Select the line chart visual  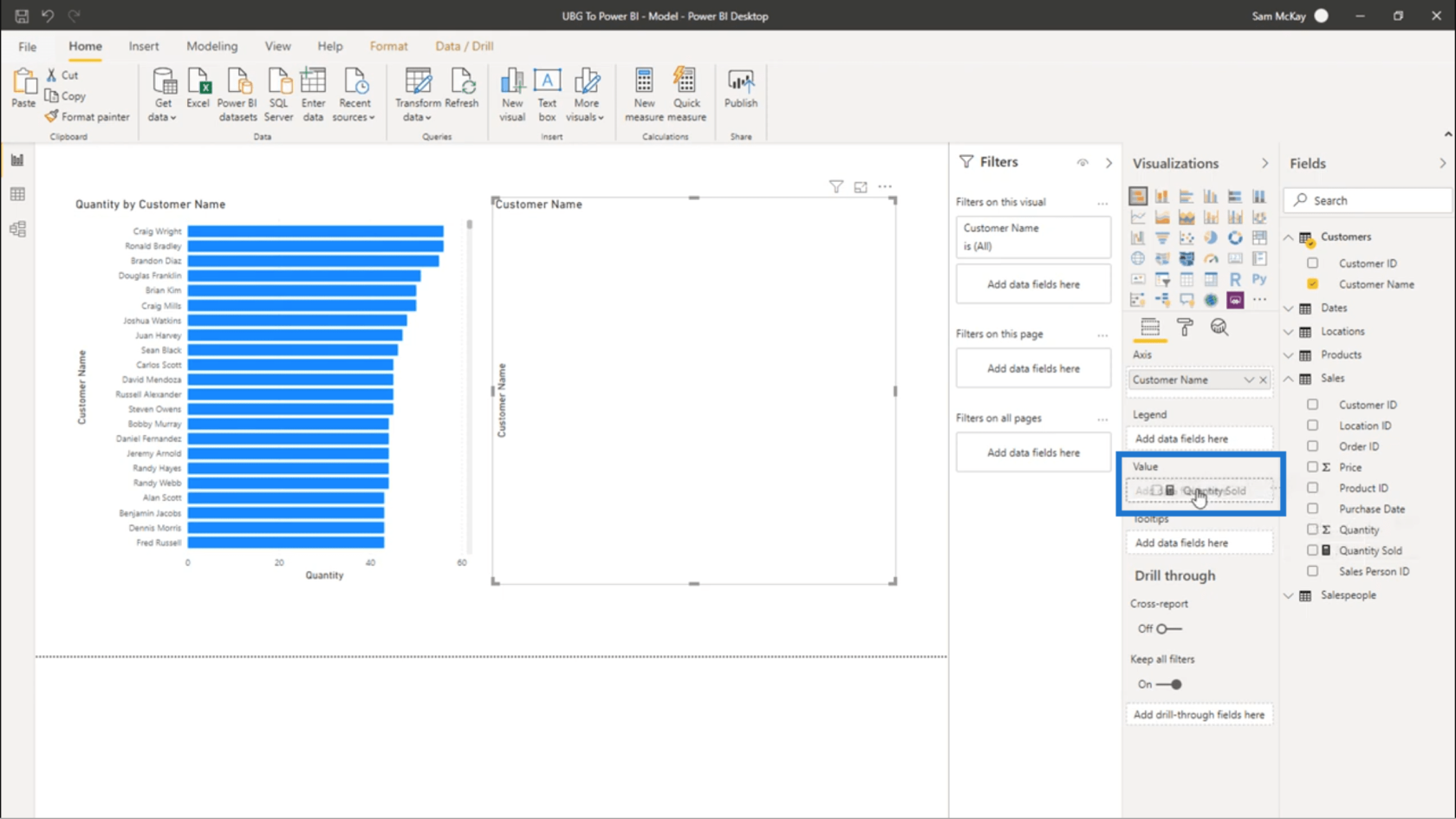(1138, 217)
